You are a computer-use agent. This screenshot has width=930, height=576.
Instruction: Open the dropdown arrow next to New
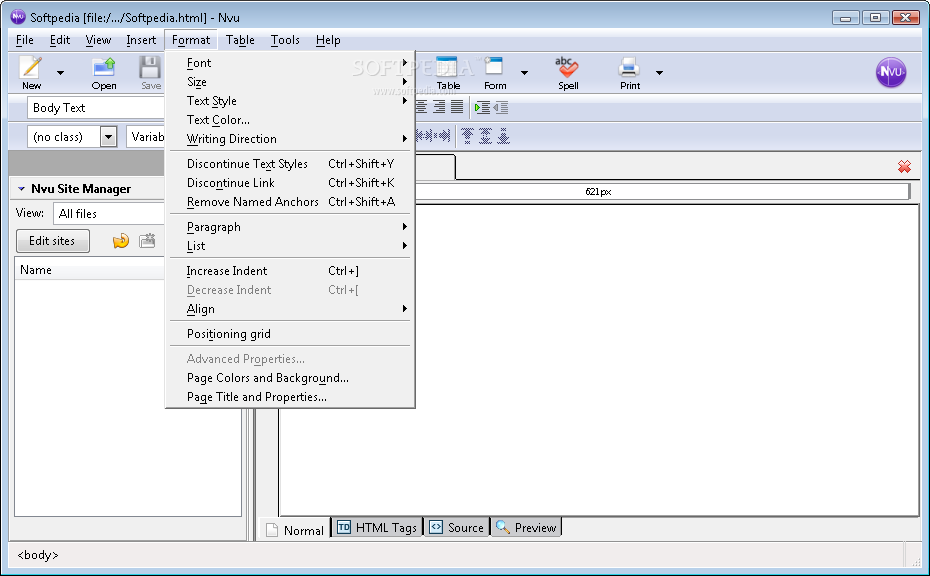tap(60, 73)
